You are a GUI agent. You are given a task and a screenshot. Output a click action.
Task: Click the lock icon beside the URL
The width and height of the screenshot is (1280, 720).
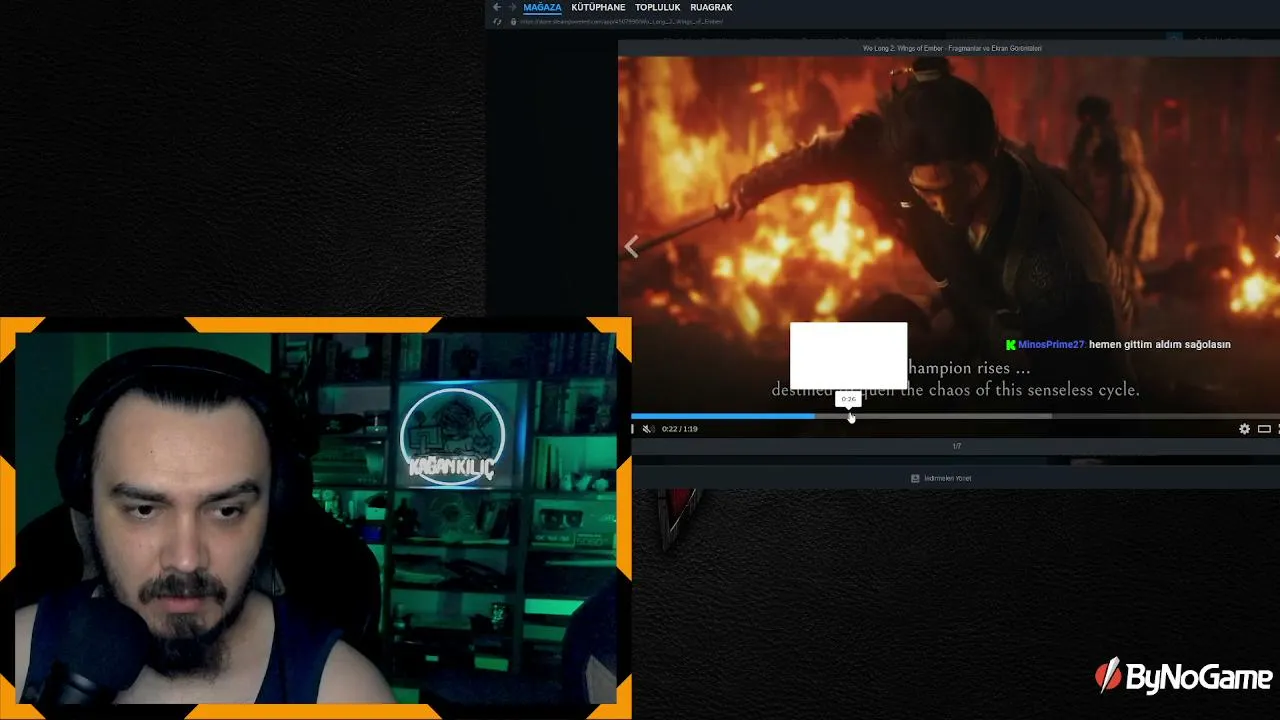(513, 21)
